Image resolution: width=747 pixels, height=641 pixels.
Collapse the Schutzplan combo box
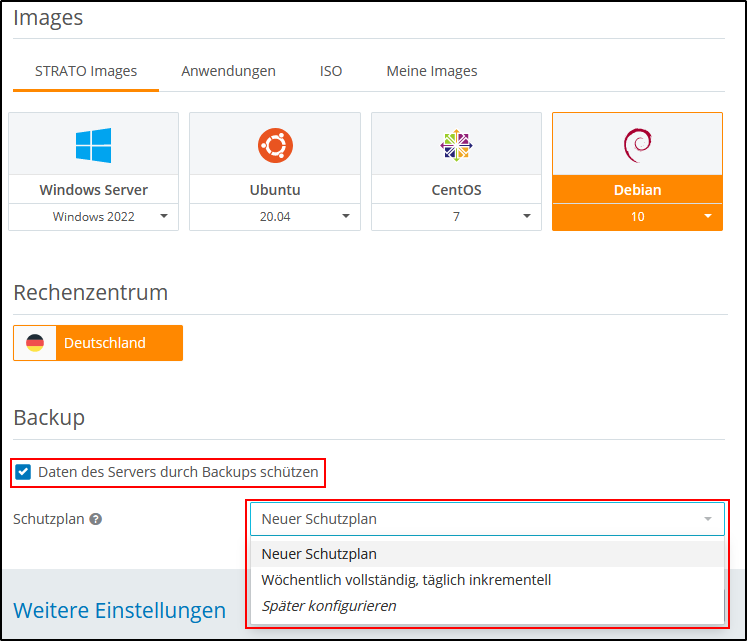pos(487,519)
